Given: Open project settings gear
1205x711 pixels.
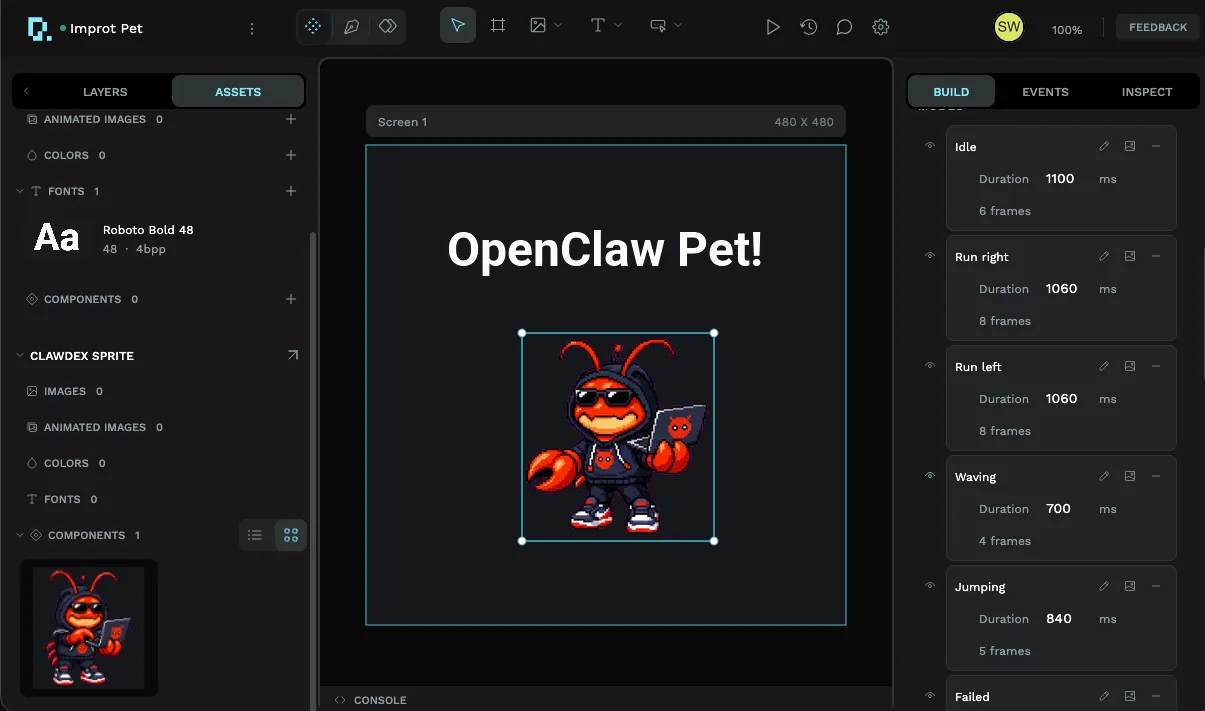Looking at the screenshot, I should coord(881,27).
